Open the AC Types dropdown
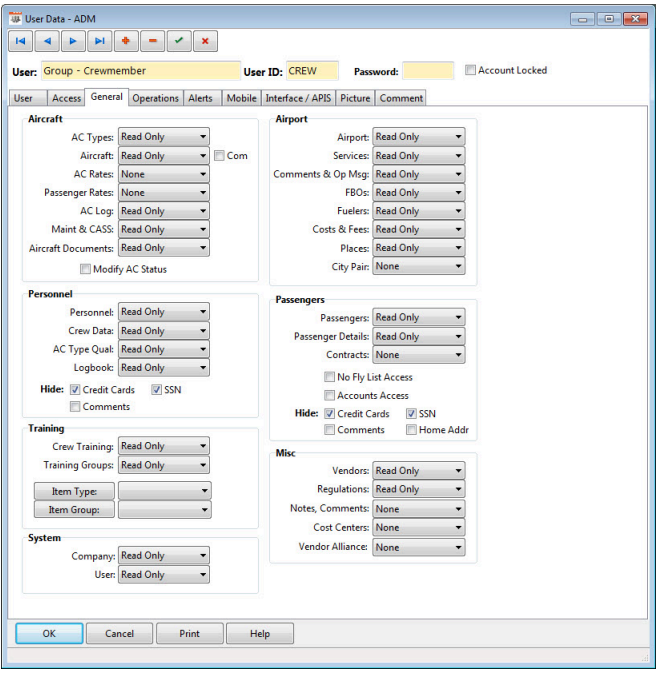Screen dimensions: 661x676 tap(163, 137)
